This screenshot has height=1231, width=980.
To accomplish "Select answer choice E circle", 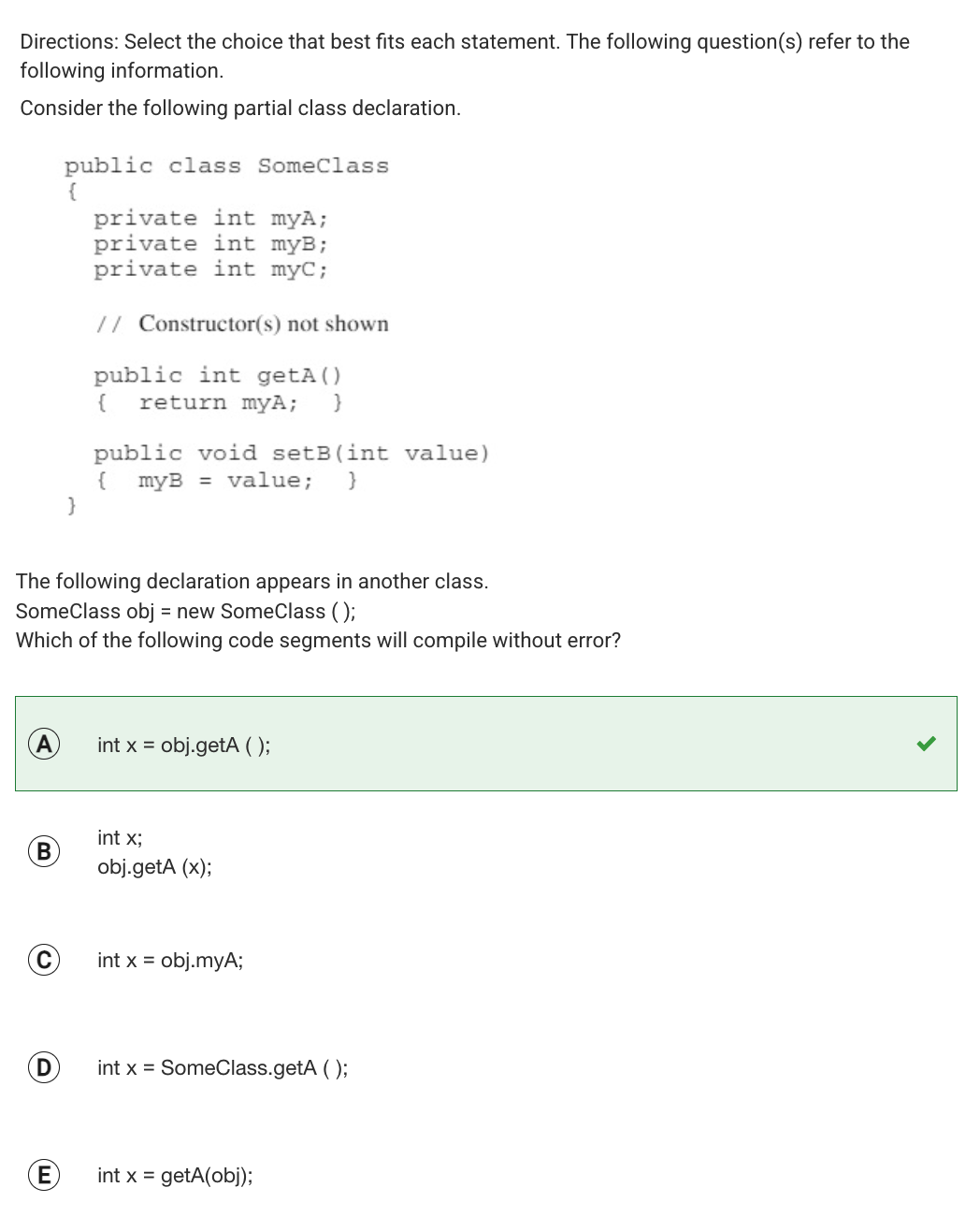I will click(43, 1175).
